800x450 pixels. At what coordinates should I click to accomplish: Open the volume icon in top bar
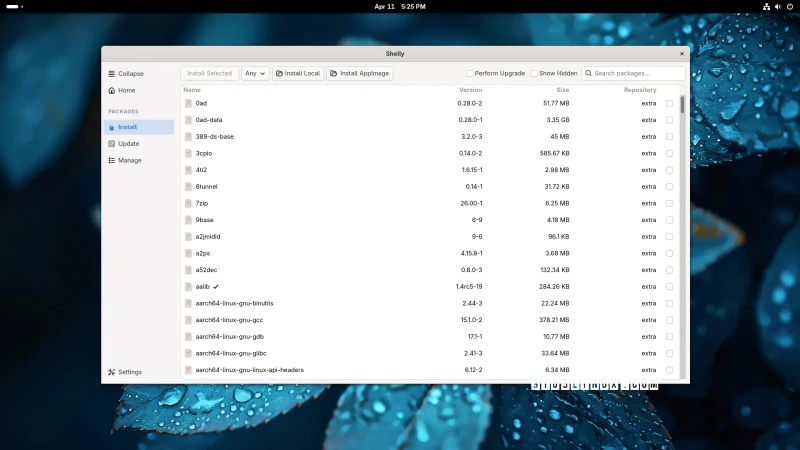(778, 7)
